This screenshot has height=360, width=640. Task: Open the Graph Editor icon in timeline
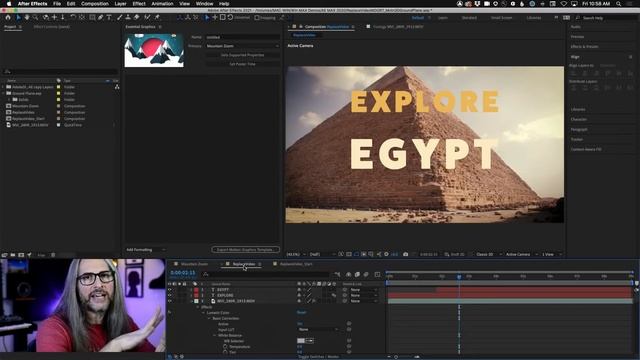[377, 274]
